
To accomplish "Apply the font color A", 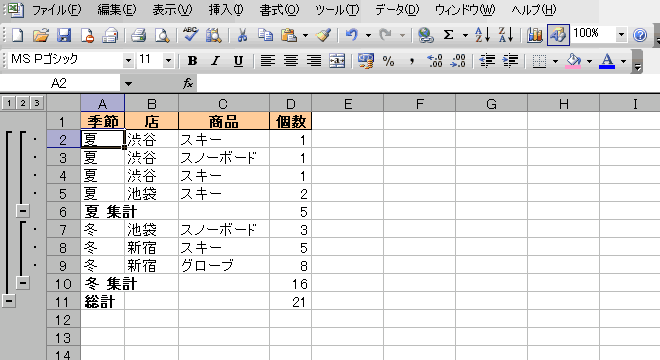I will click(607, 61).
